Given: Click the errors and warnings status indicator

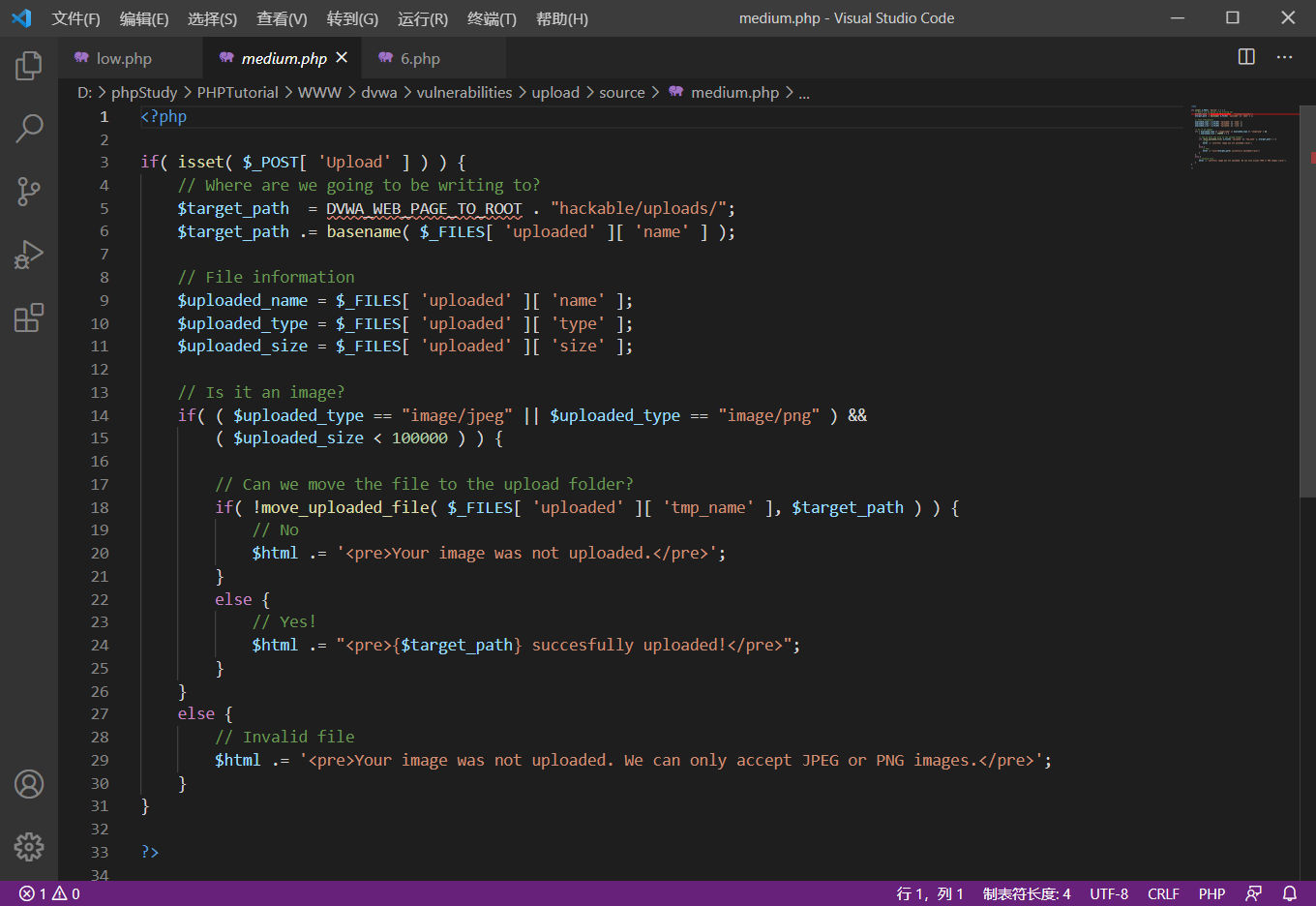Looking at the screenshot, I should coord(49,893).
